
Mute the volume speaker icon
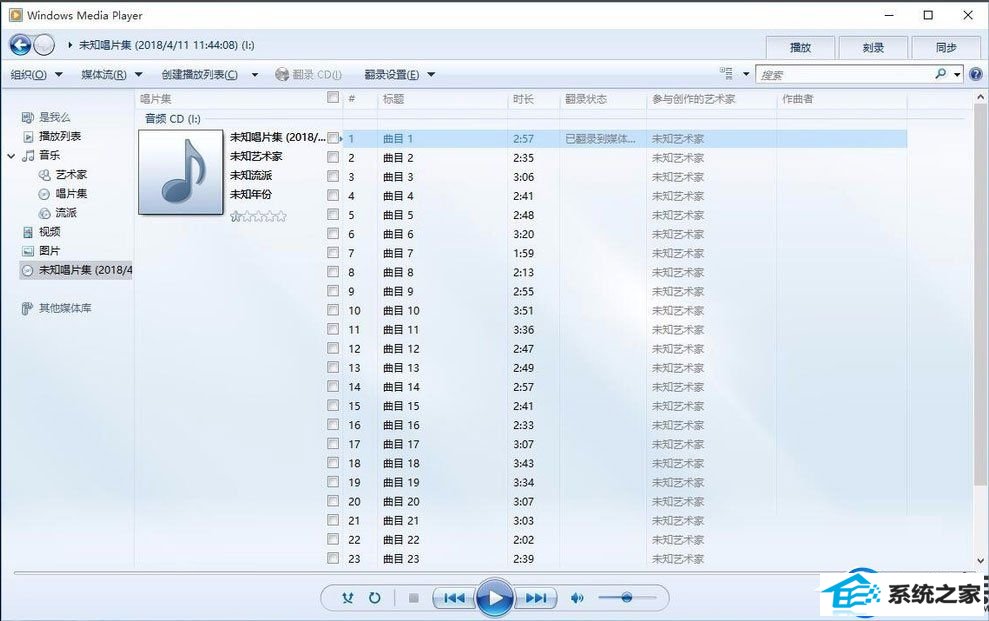coord(576,598)
